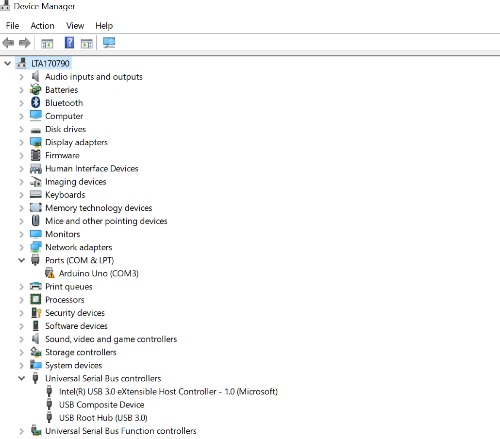500x439 pixels.
Task: Collapse the LTA170790 root node
Action: (x=7, y=63)
